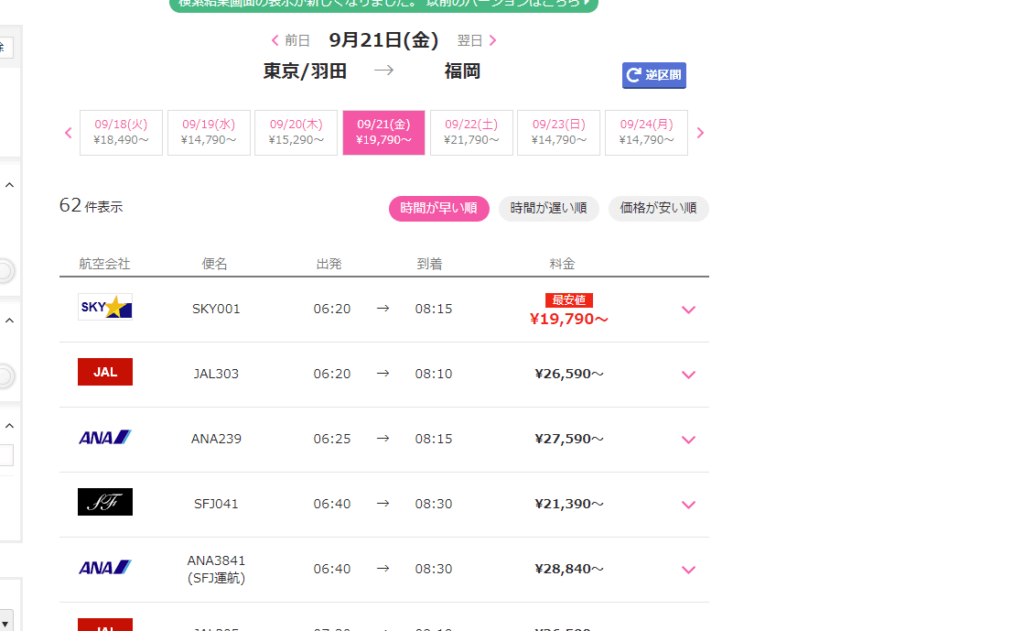
Task: Select the 09/20(木) date tab
Action: pos(296,133)
